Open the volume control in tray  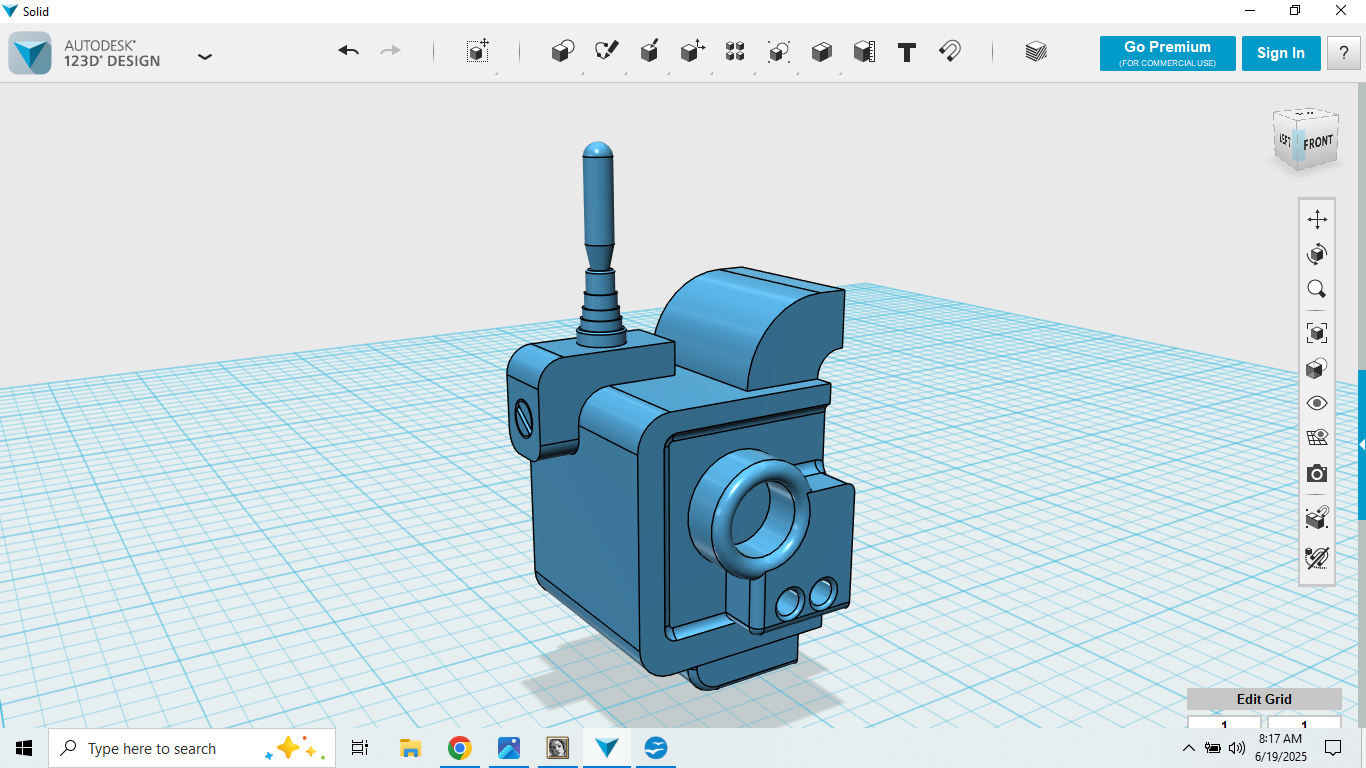point(1237,748)
